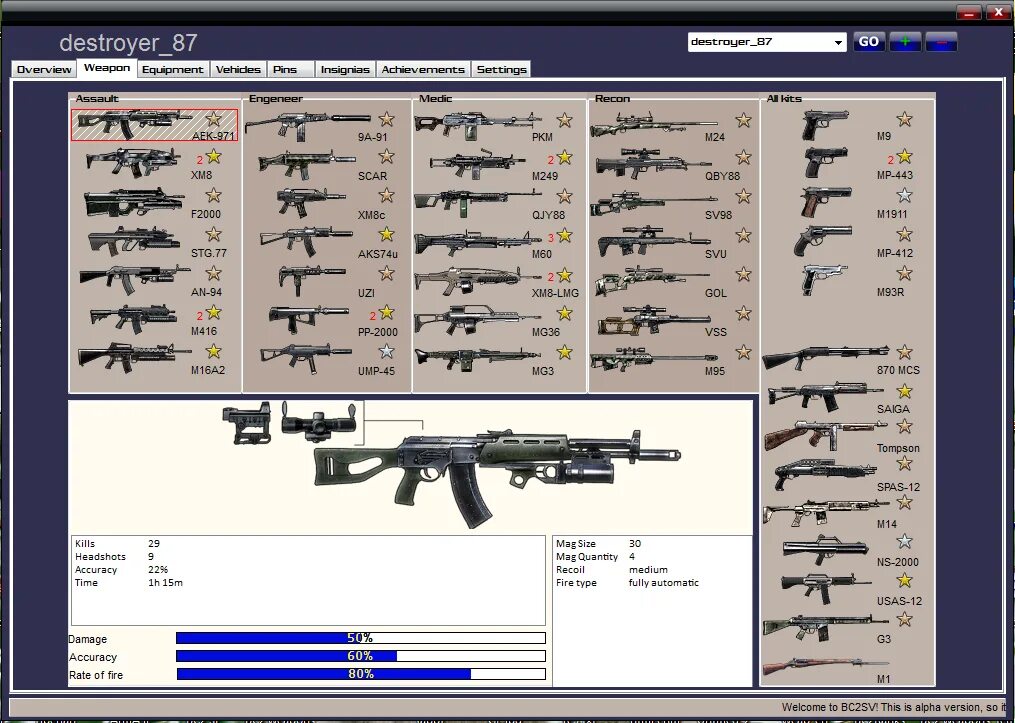Switch to the Achievements tab
This screenshot has width=1015, height=723.
(423, 69)
